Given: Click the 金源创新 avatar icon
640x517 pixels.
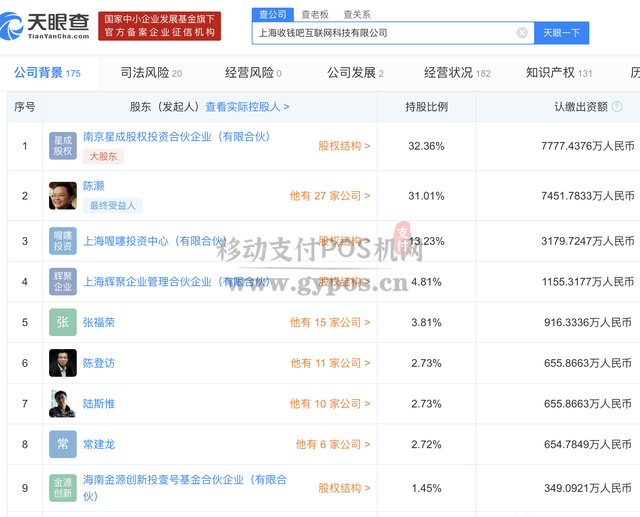Looking at the screenshot, I should coord(63,488).
